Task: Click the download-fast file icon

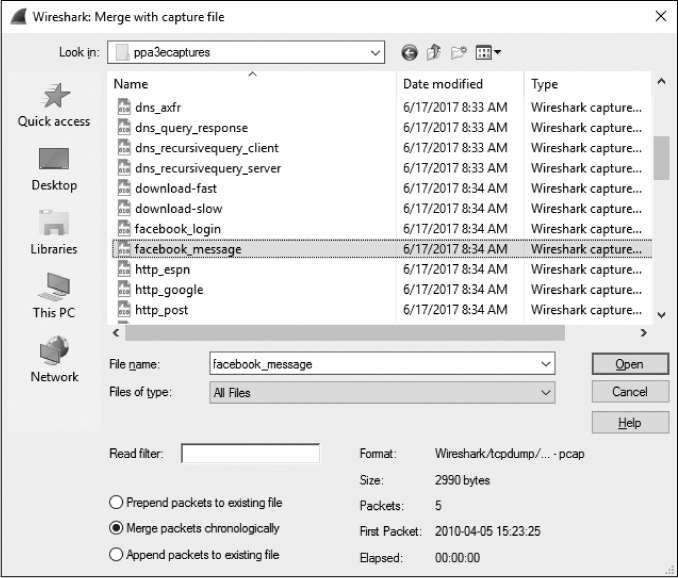Action: [x=124, y=188]
